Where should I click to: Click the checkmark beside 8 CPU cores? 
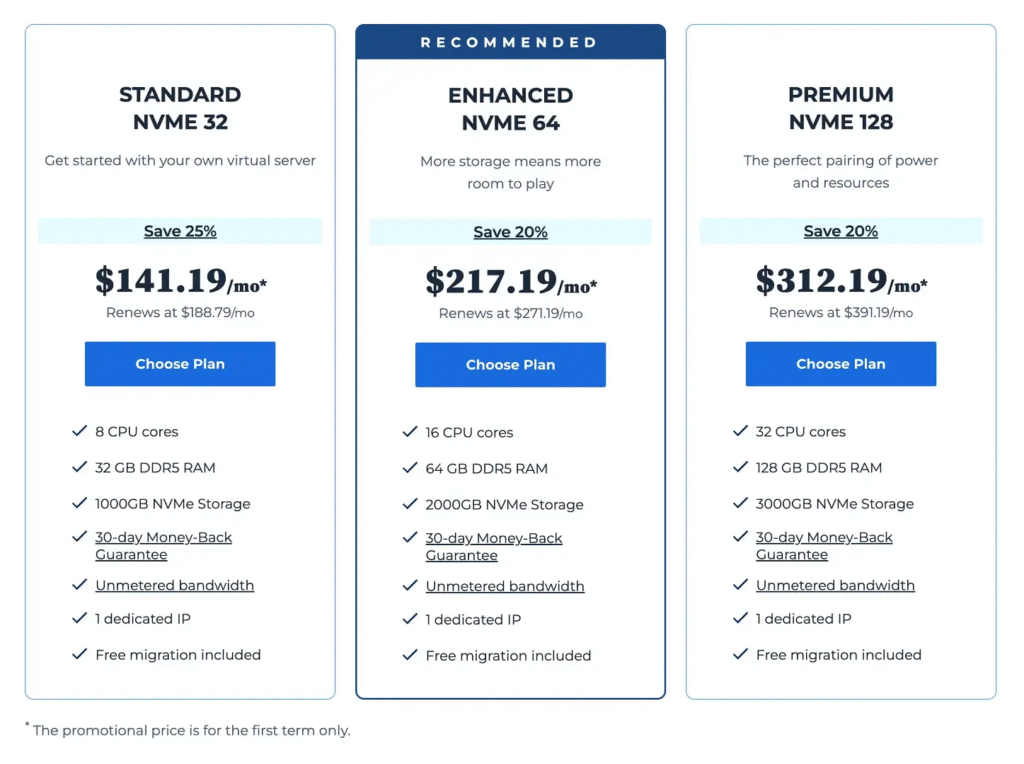(x=79, y=431)
